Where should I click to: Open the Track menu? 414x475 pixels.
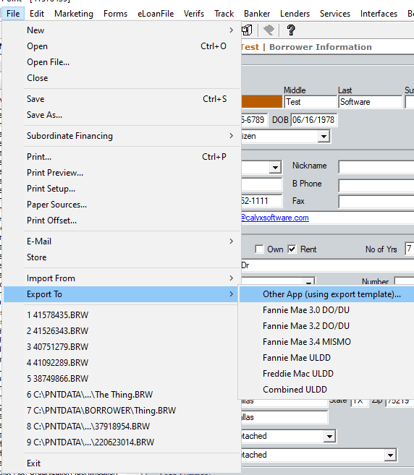point(224,14)
